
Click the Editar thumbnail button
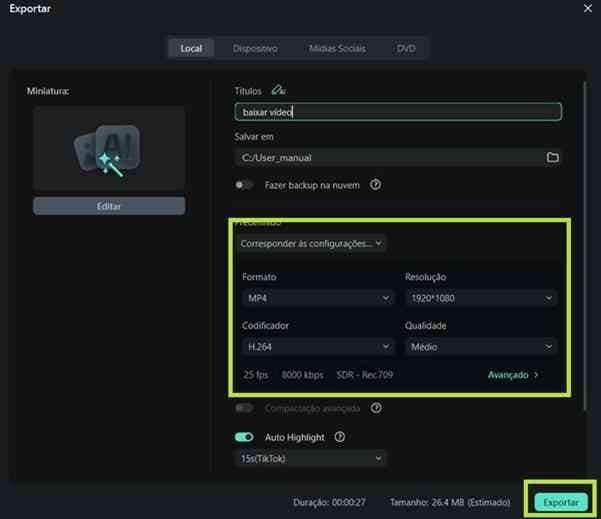(109, 206)
